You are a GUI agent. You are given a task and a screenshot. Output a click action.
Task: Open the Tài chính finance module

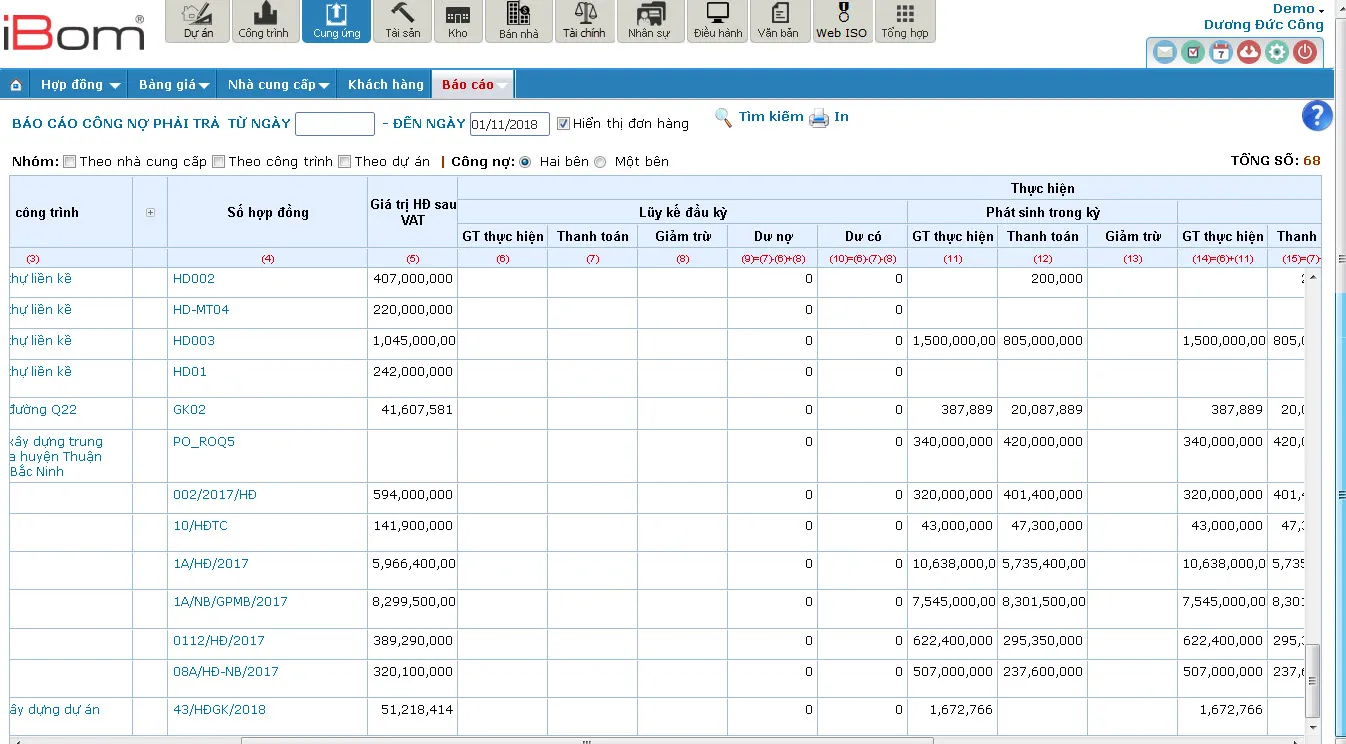coord(584,21)
